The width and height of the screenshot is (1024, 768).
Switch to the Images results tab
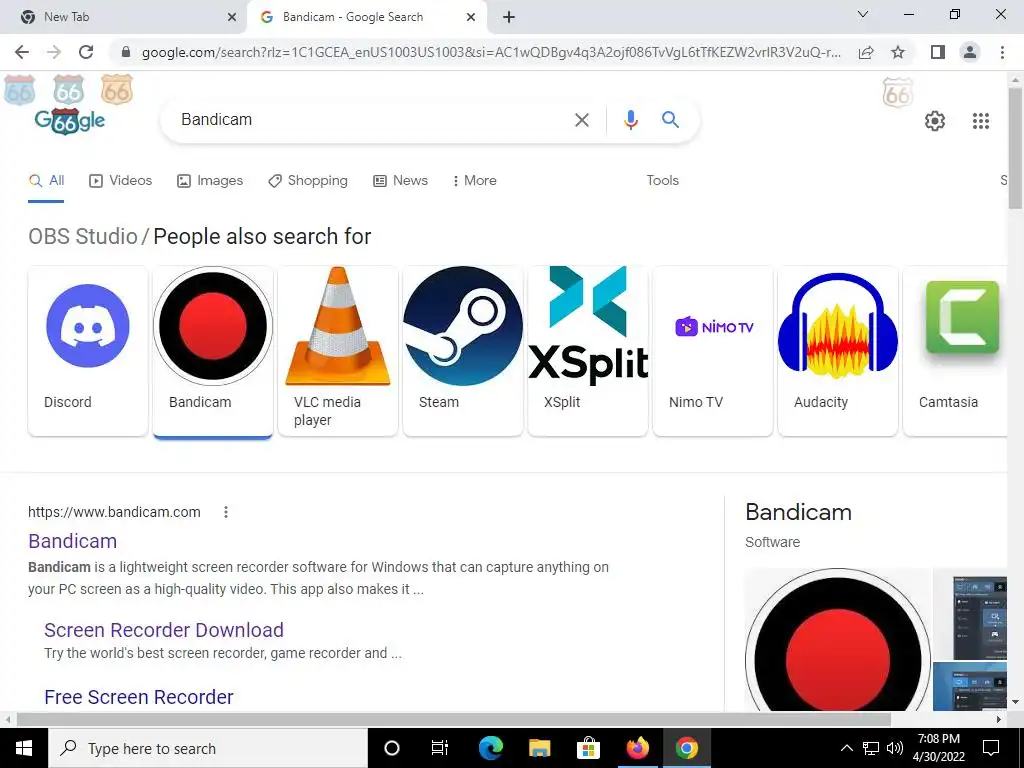click(210, 181)
